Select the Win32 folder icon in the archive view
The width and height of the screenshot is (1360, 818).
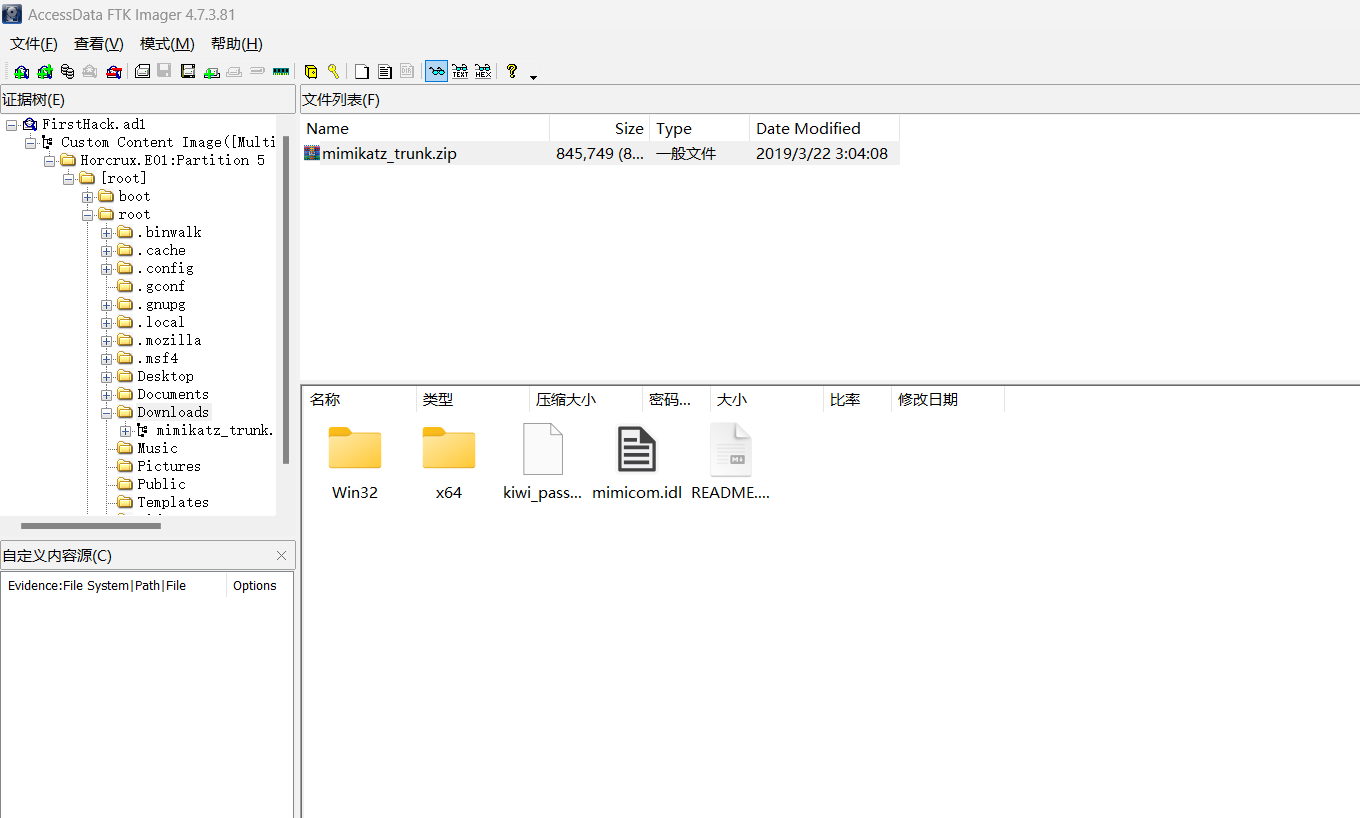[x=355, y=448]
